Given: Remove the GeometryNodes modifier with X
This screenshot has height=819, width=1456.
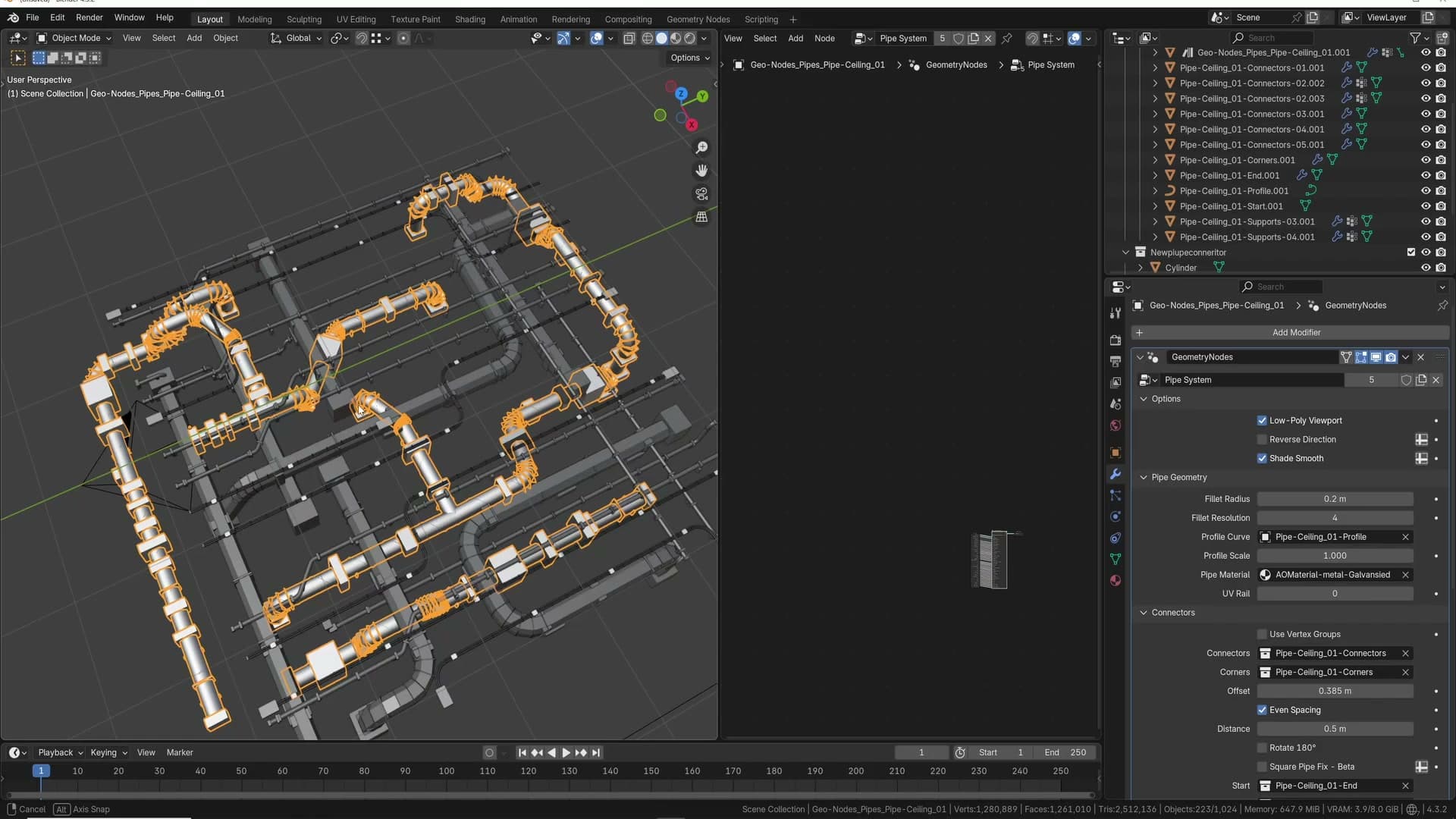Looking at the screenshot, I should [1421, 357].
